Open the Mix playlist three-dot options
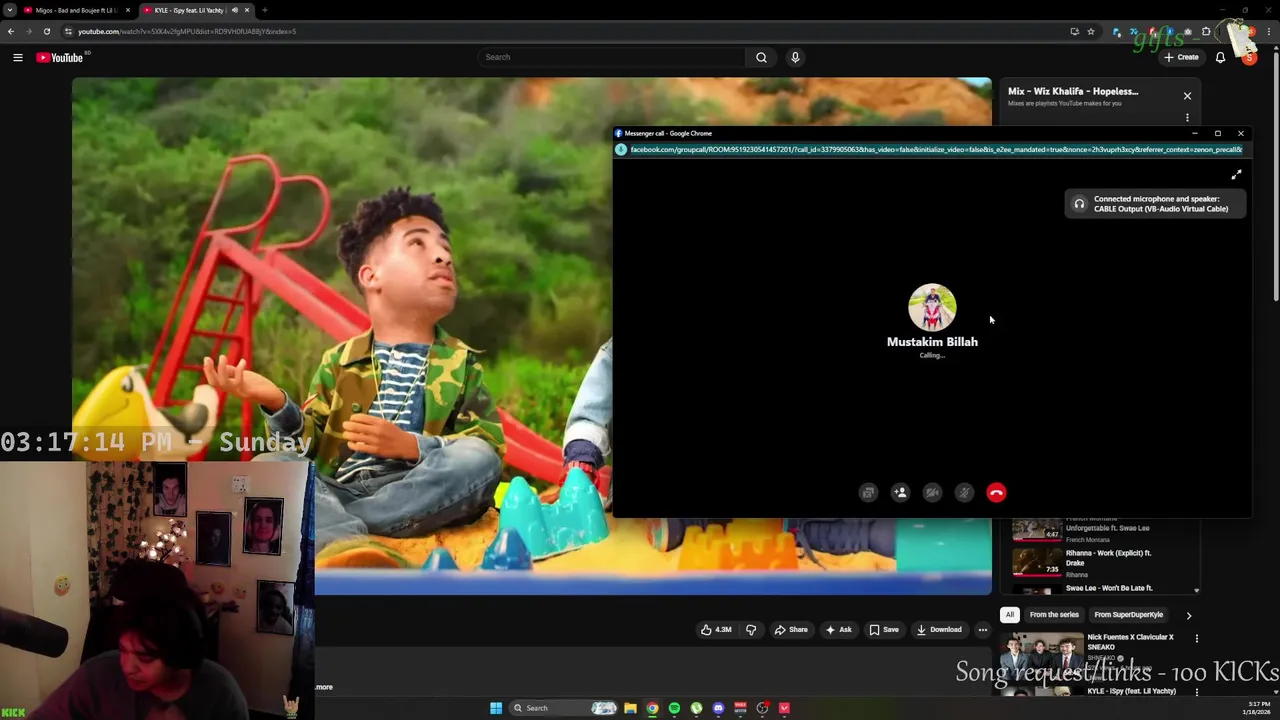The width and height of the screenshot is (1280, 720). point(1187,118)
